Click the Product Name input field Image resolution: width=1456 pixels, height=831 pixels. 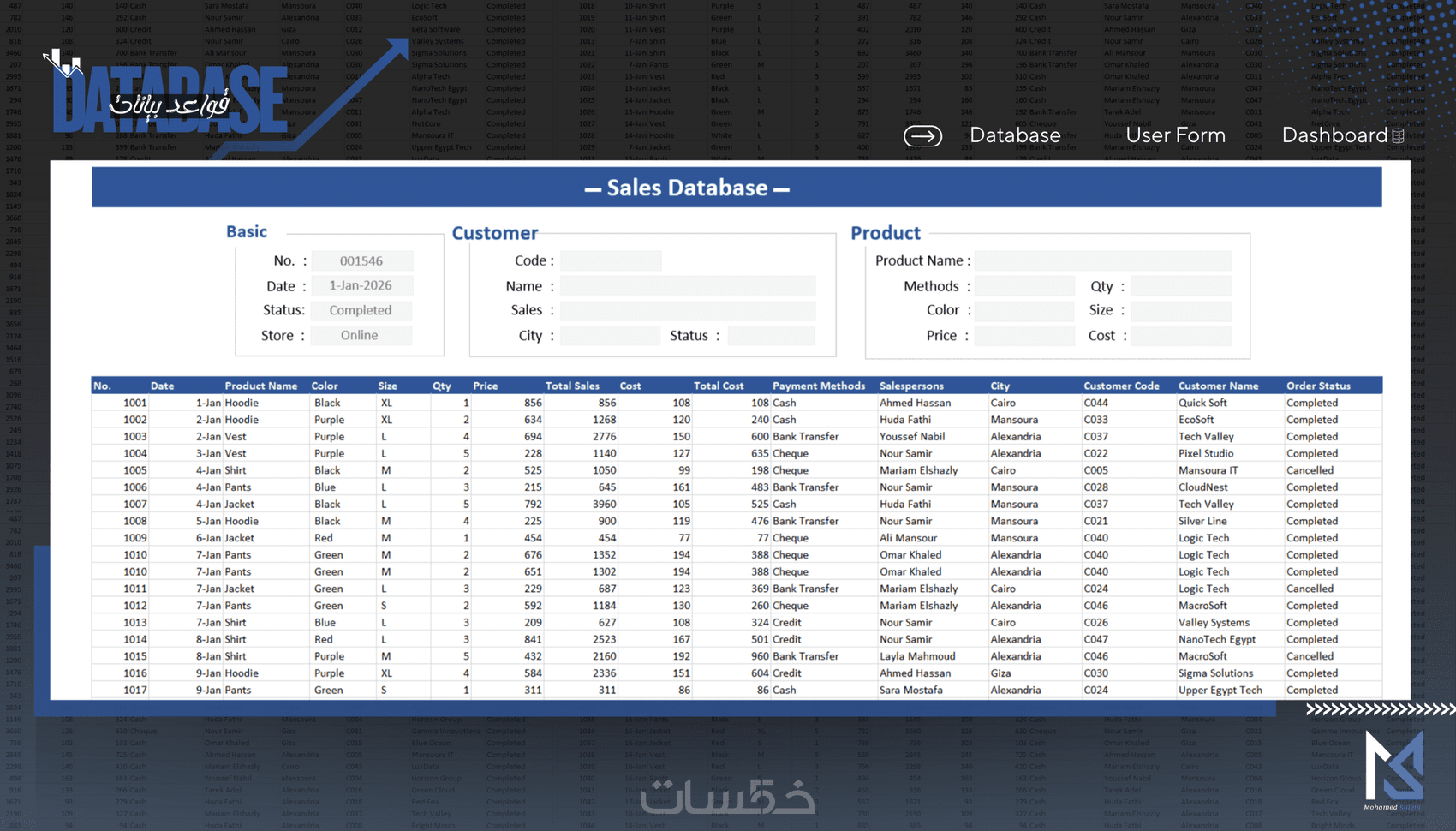tap(1103, 260)
